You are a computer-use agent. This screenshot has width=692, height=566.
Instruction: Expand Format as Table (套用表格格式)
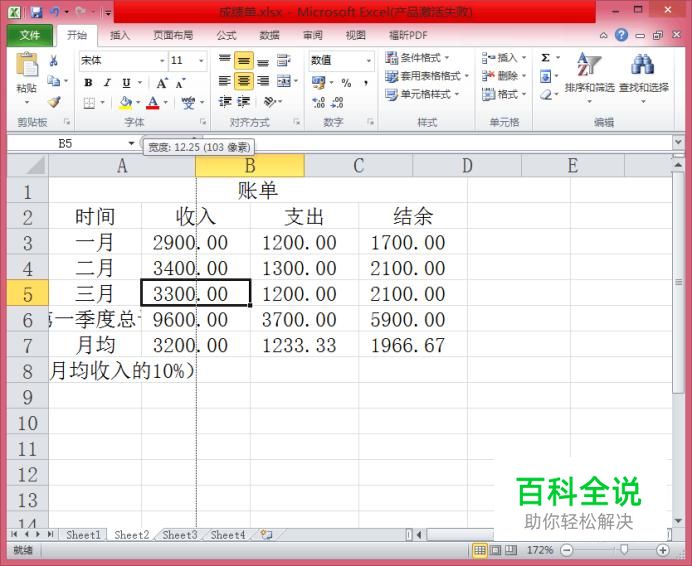[426, 76]
